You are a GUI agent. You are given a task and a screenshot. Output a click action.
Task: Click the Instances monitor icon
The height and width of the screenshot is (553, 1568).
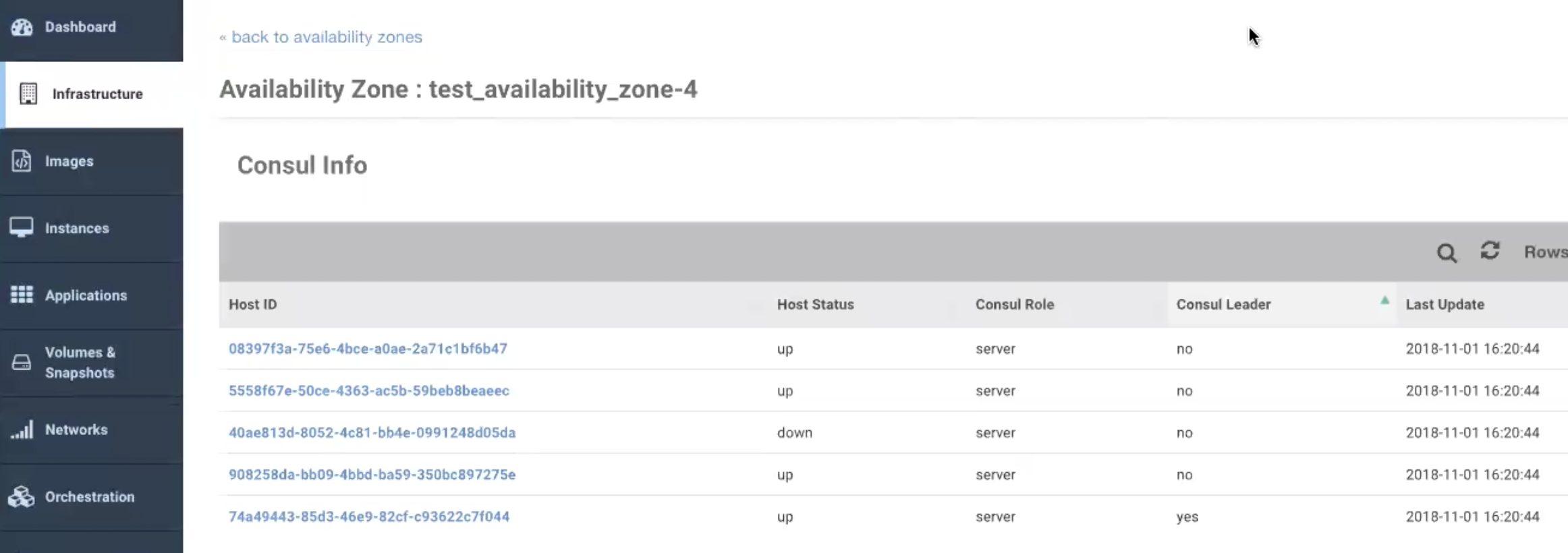[22, 228]
